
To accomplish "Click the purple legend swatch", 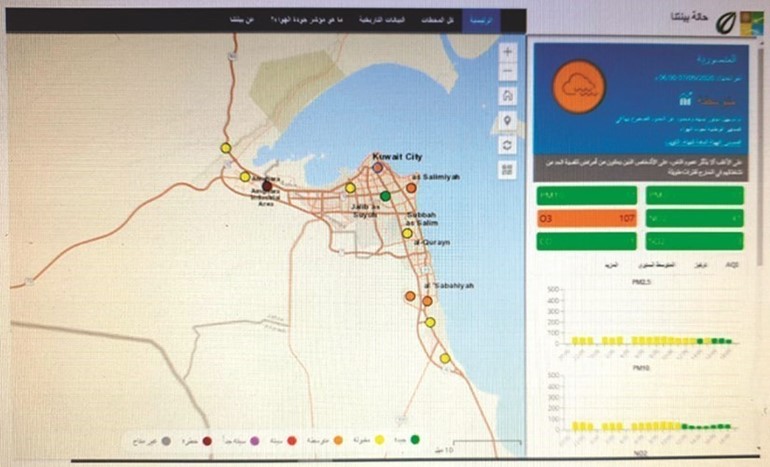I will coord(254,441).
